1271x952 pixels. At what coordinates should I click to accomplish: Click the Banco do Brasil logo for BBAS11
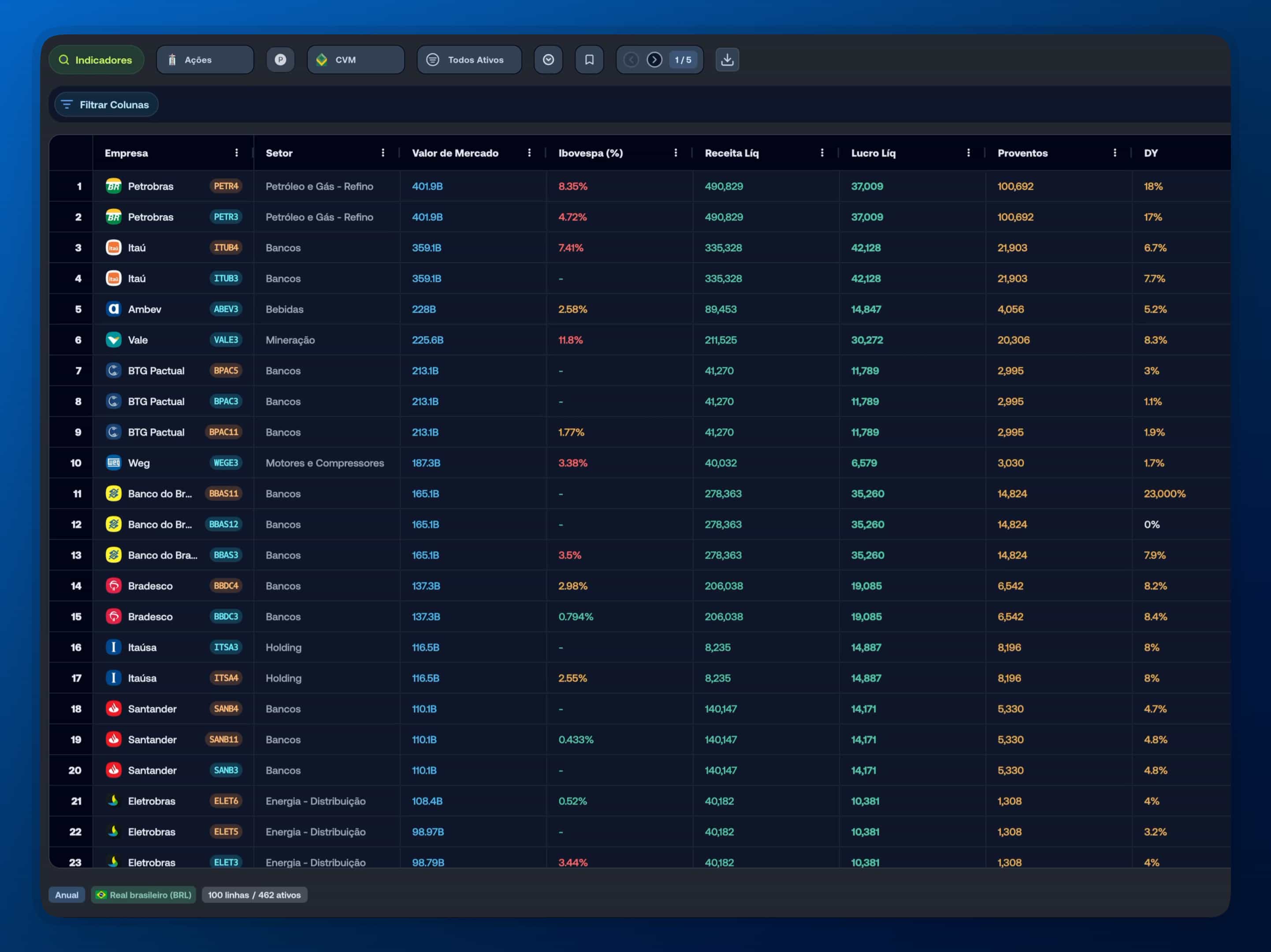[114, 494]
